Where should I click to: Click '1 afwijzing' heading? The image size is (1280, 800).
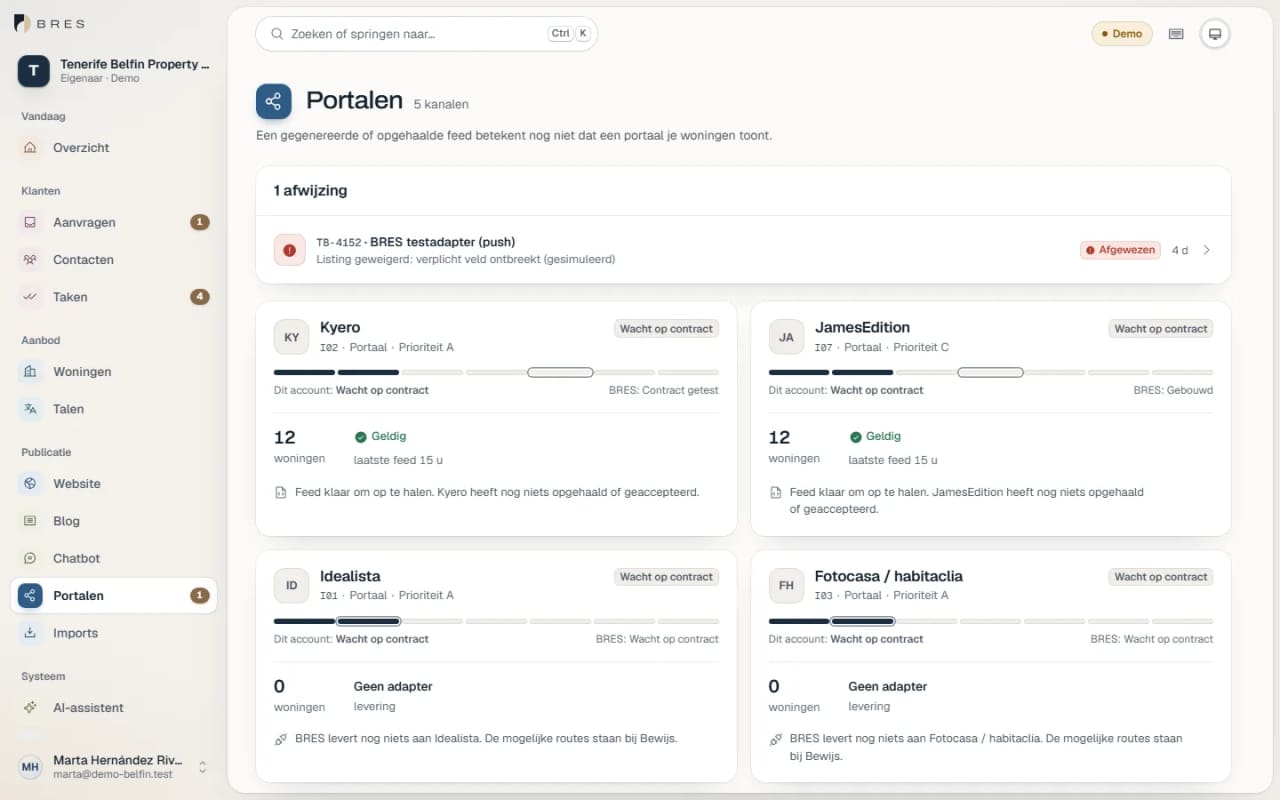click(x=311, y=190)
